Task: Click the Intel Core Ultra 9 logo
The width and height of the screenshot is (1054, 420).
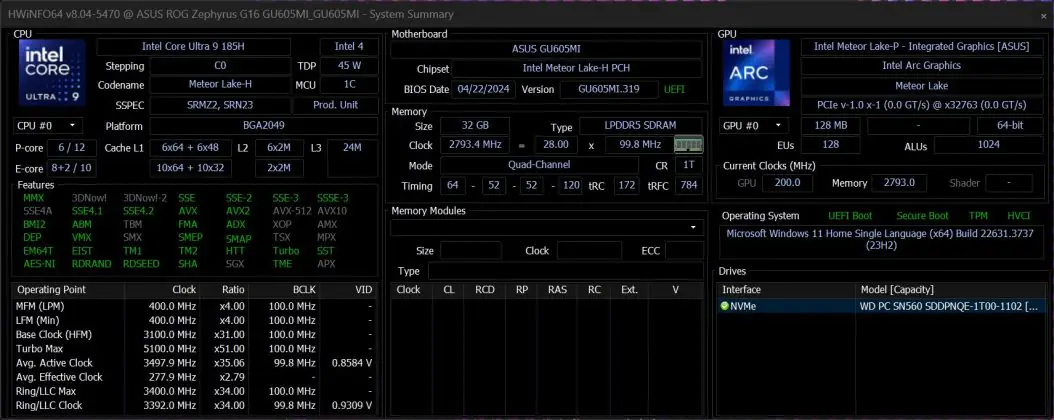Action: pos(52,73)
